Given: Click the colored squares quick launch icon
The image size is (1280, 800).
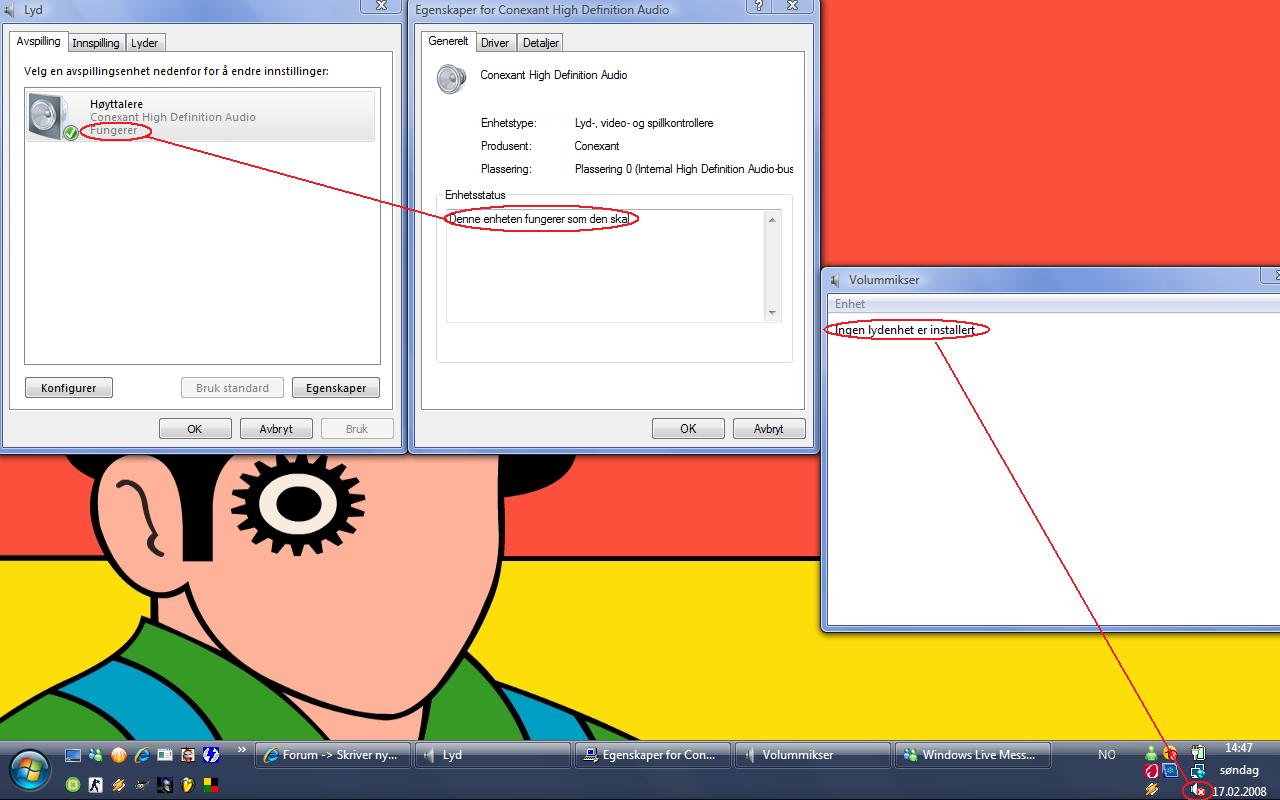Looking at the screenshot, I should click(211, 785).
